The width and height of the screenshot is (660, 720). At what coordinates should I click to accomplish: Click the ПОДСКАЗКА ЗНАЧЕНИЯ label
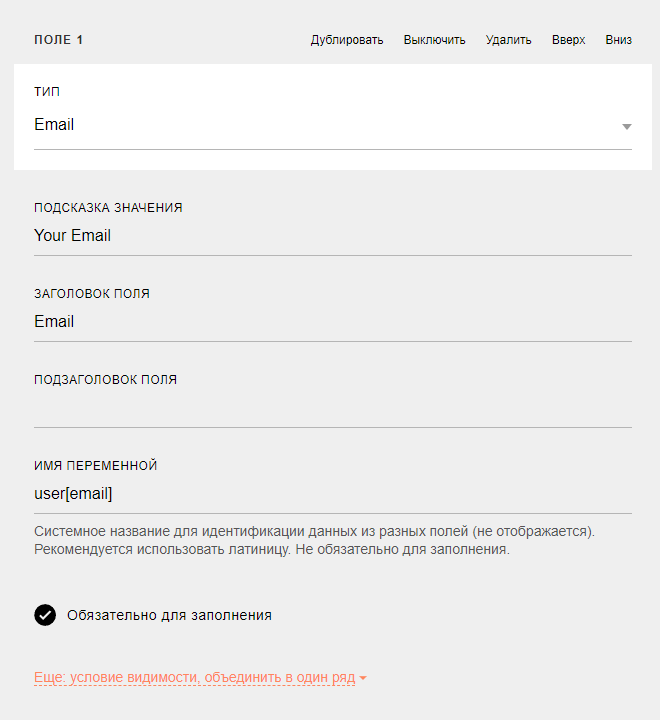[108, 208]
